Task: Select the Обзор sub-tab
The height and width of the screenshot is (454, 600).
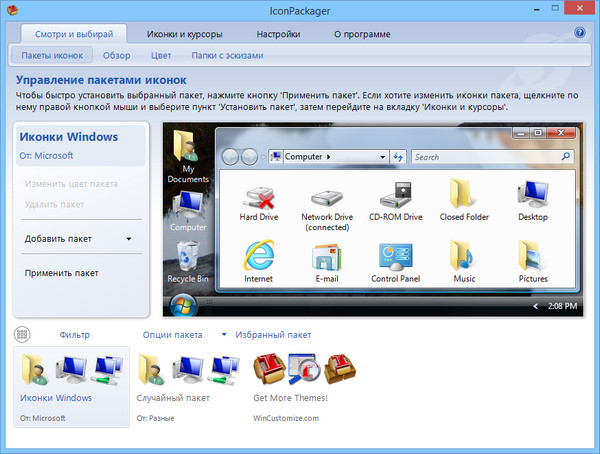Action: click(x=116, y=56)
